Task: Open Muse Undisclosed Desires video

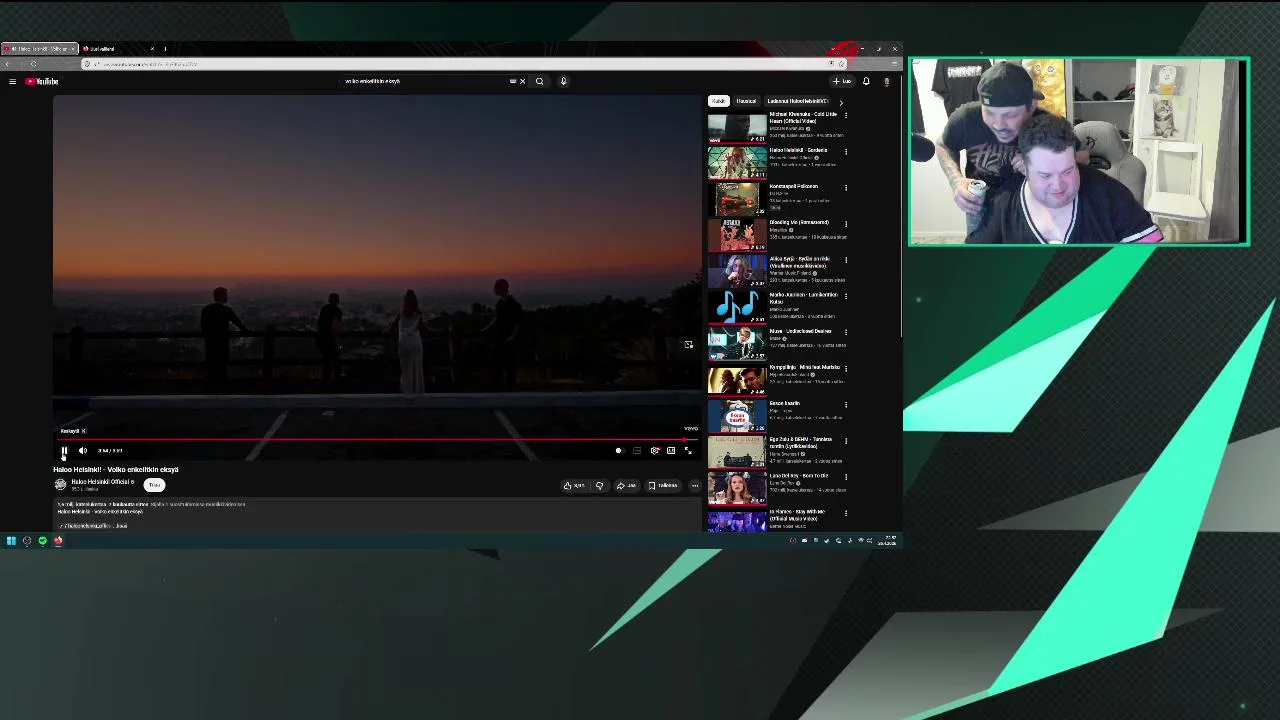Action: point(737,343)
